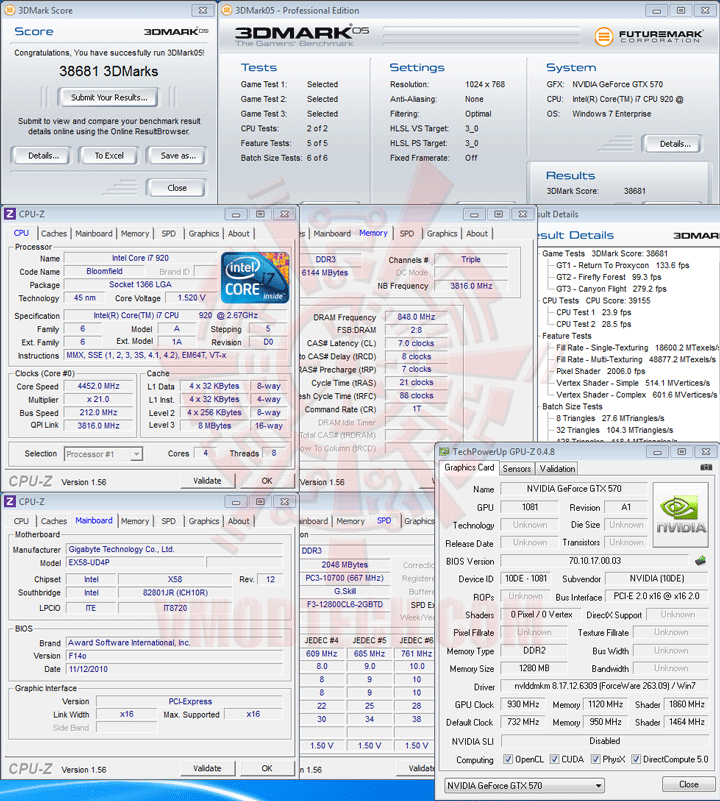Open the Validation tab in GPU-Z

point(557,468)
